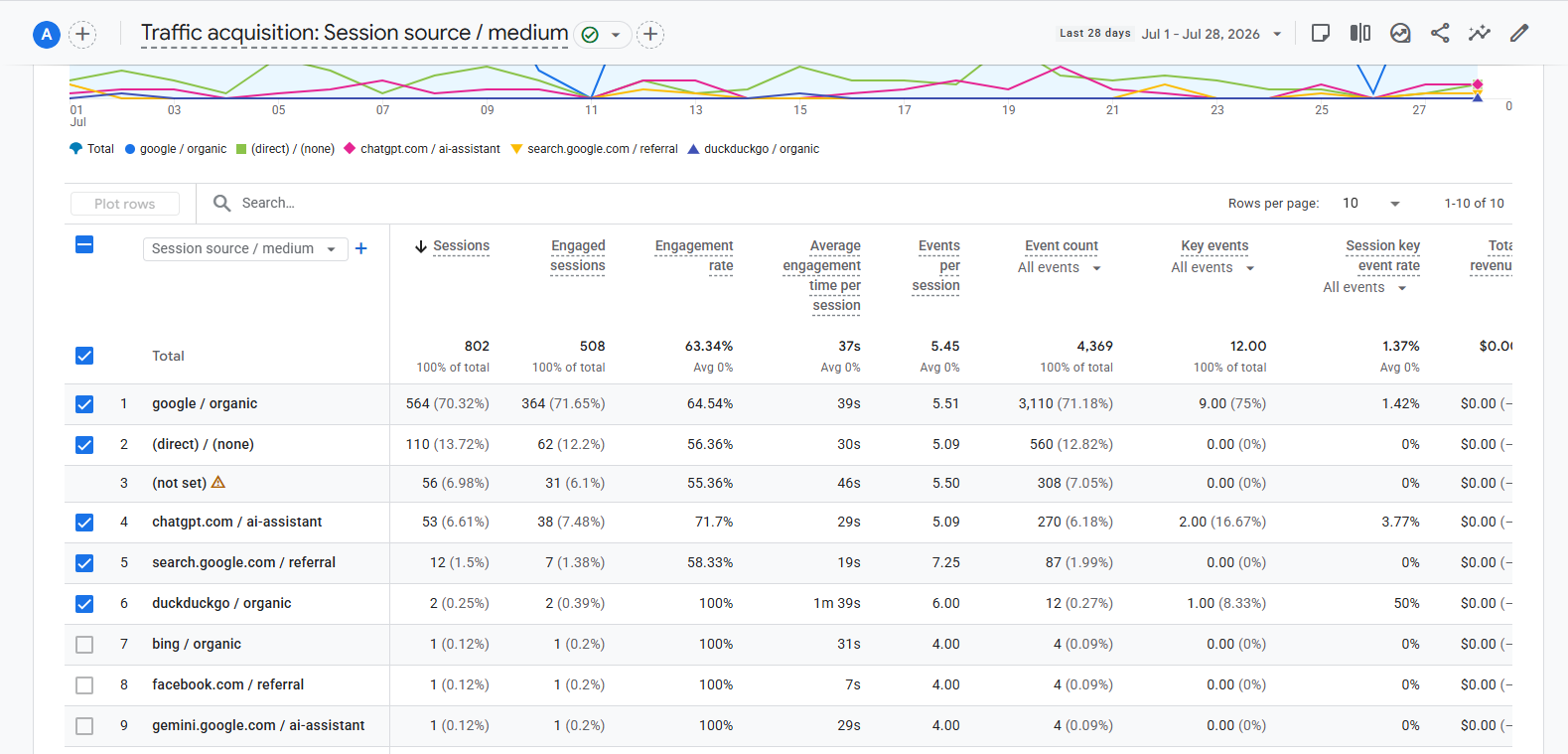Sort by Engagement rate column header

point(694,255)
